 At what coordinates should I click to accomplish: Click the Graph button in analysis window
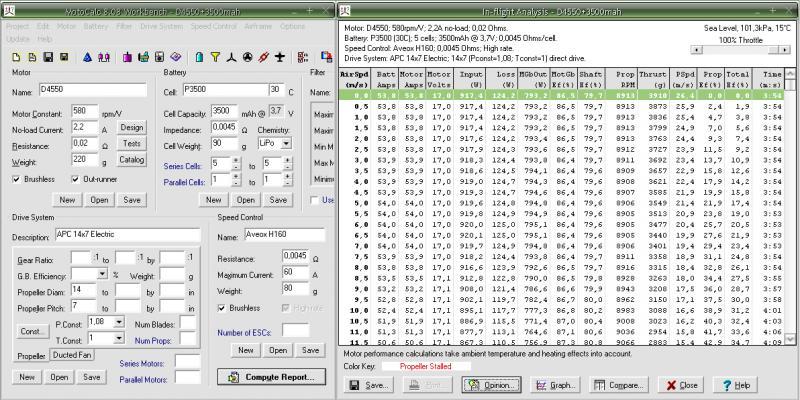557,384
